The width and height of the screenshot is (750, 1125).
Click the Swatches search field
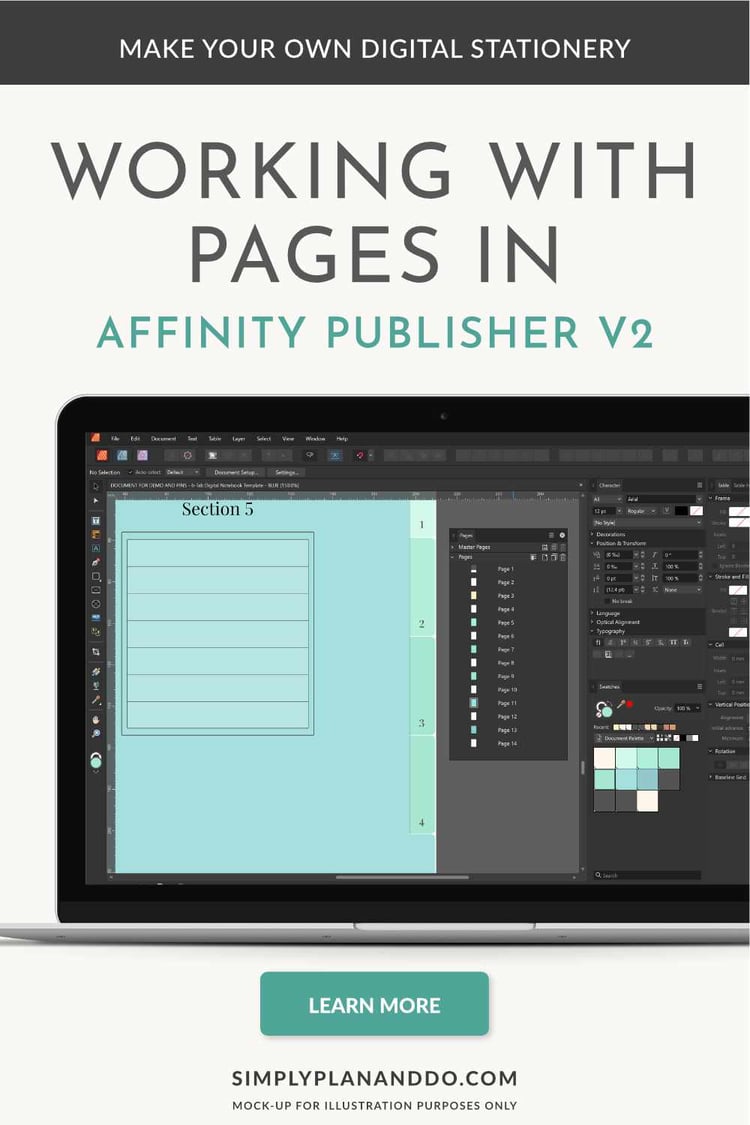click(647, 875)
